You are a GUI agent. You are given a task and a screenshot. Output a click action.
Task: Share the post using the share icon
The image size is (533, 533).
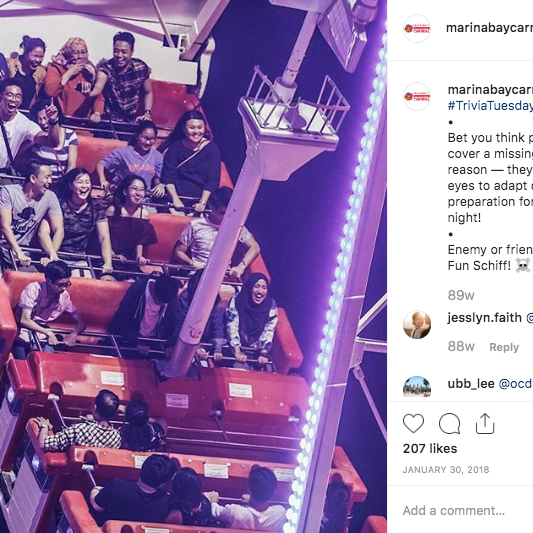tap(485, 423)
